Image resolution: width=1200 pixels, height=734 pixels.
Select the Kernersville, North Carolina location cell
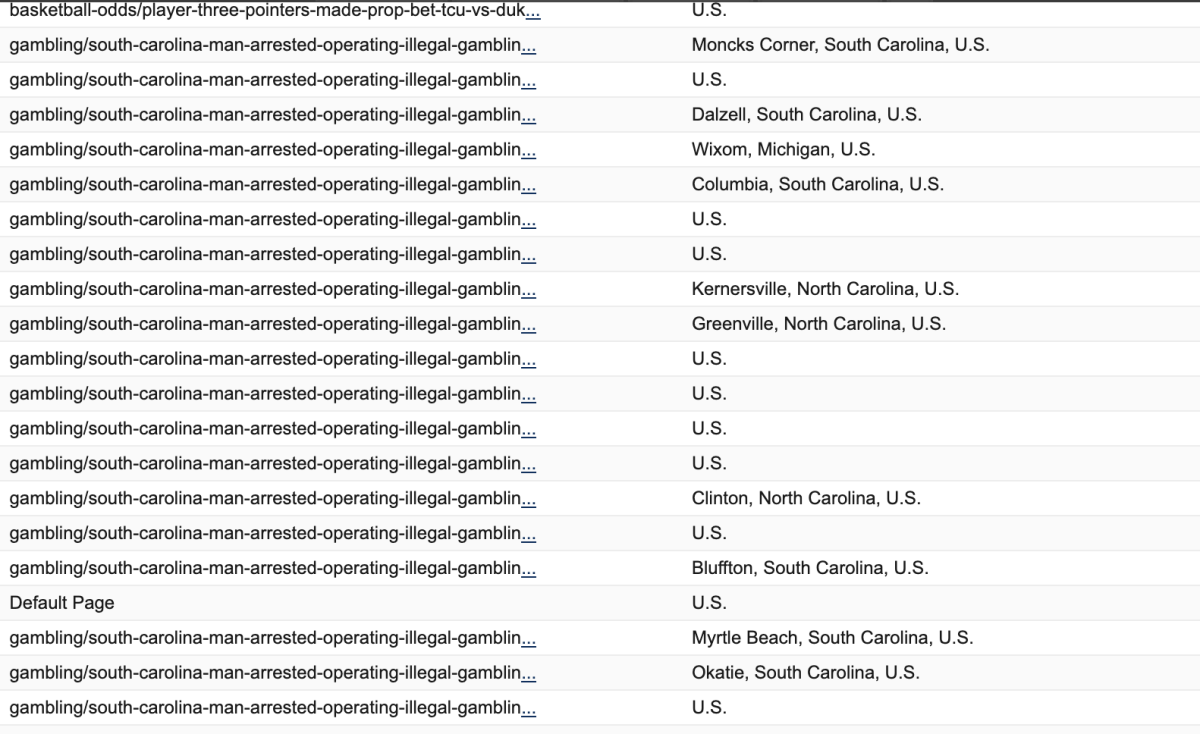pos(825,289)
